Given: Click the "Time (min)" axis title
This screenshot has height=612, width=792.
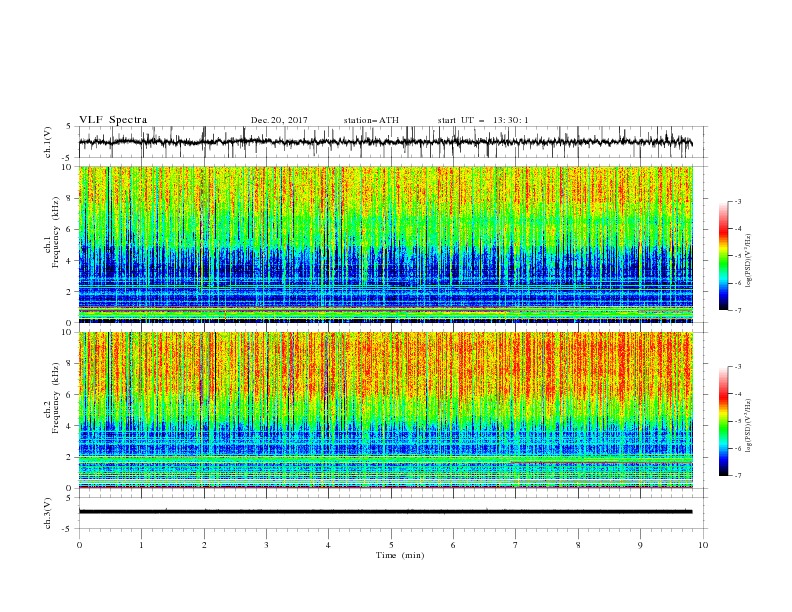Looking at the screenshot, I should click(400, 555).
